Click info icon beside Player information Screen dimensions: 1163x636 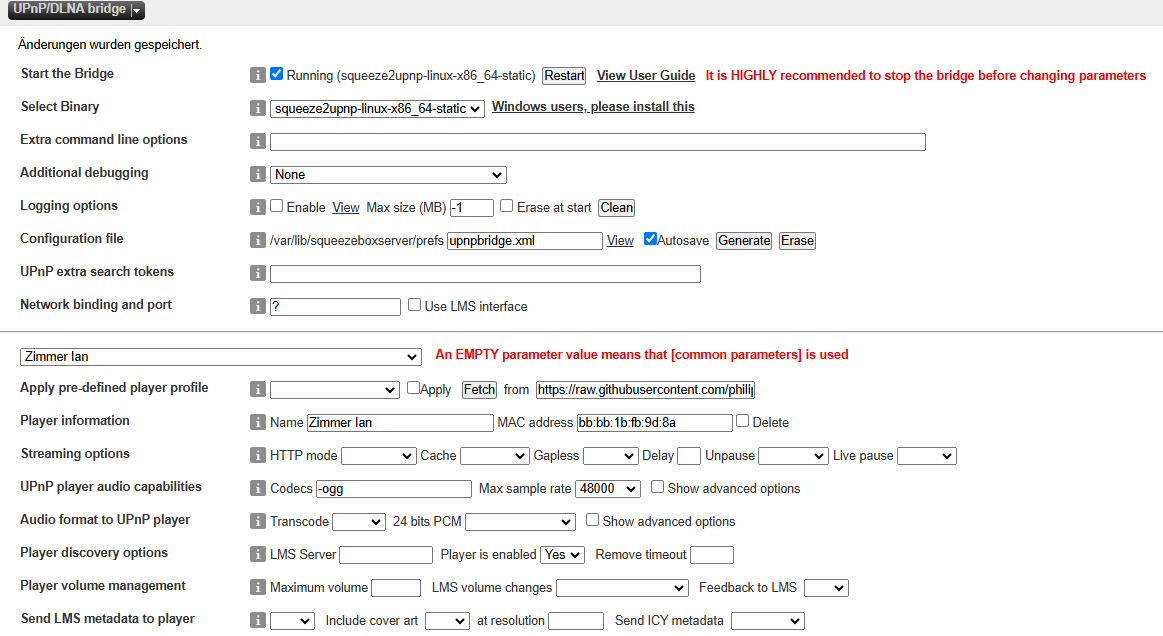point(257,422)
